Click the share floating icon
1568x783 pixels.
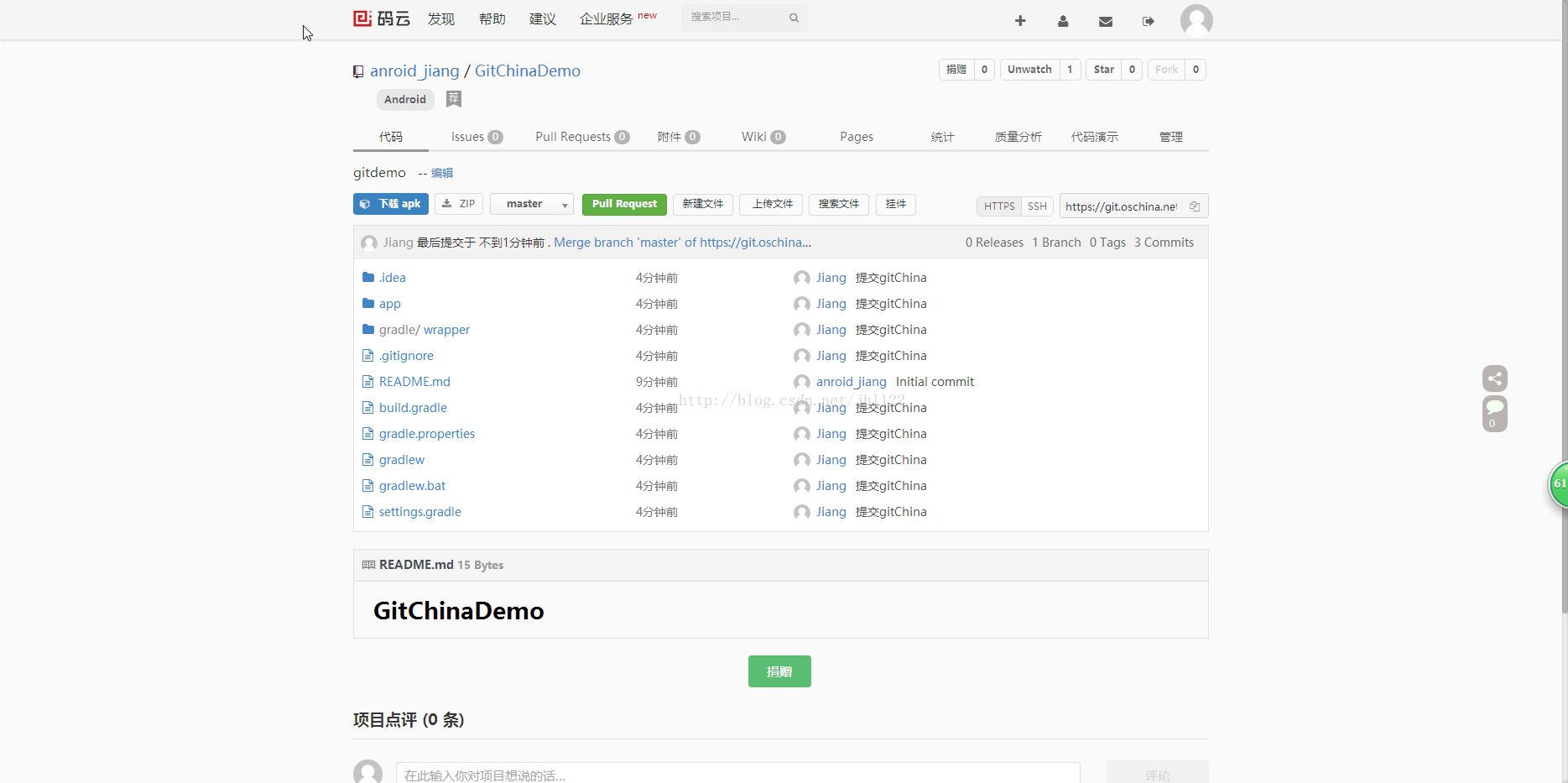tap(1495, 378)
